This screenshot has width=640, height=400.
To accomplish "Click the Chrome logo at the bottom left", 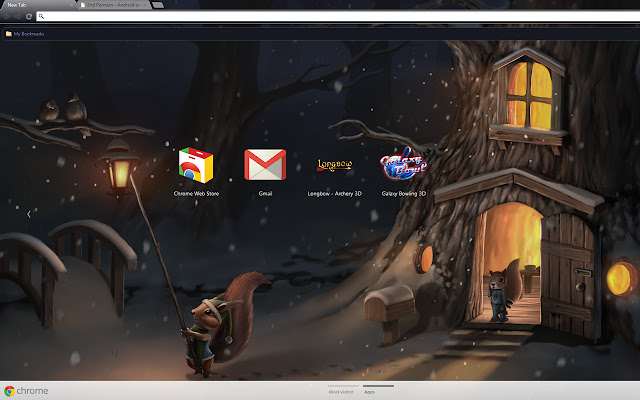I will [26, 391].
